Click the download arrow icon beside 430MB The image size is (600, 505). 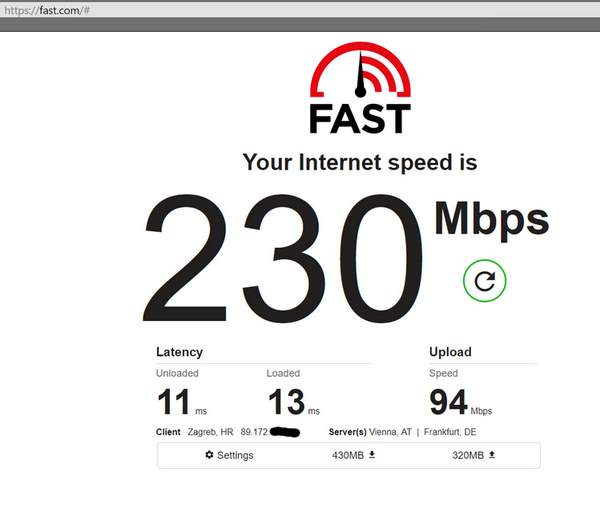click(372, 454)
